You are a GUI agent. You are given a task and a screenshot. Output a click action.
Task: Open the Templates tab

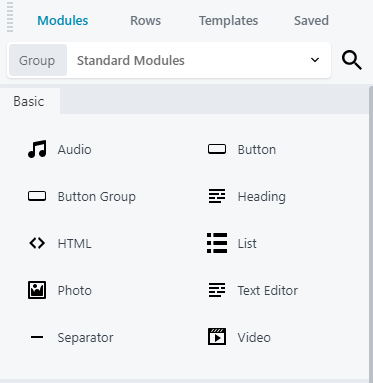click(228, 21)
